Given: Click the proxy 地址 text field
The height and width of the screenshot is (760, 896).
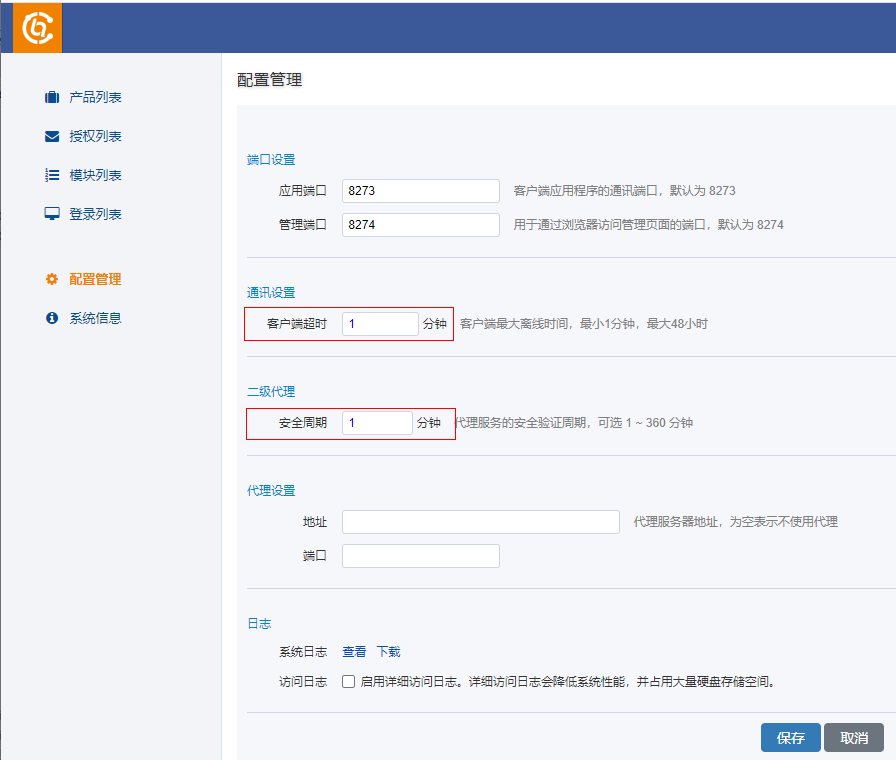Looking at the screenshot, I should tap(480, 522).
